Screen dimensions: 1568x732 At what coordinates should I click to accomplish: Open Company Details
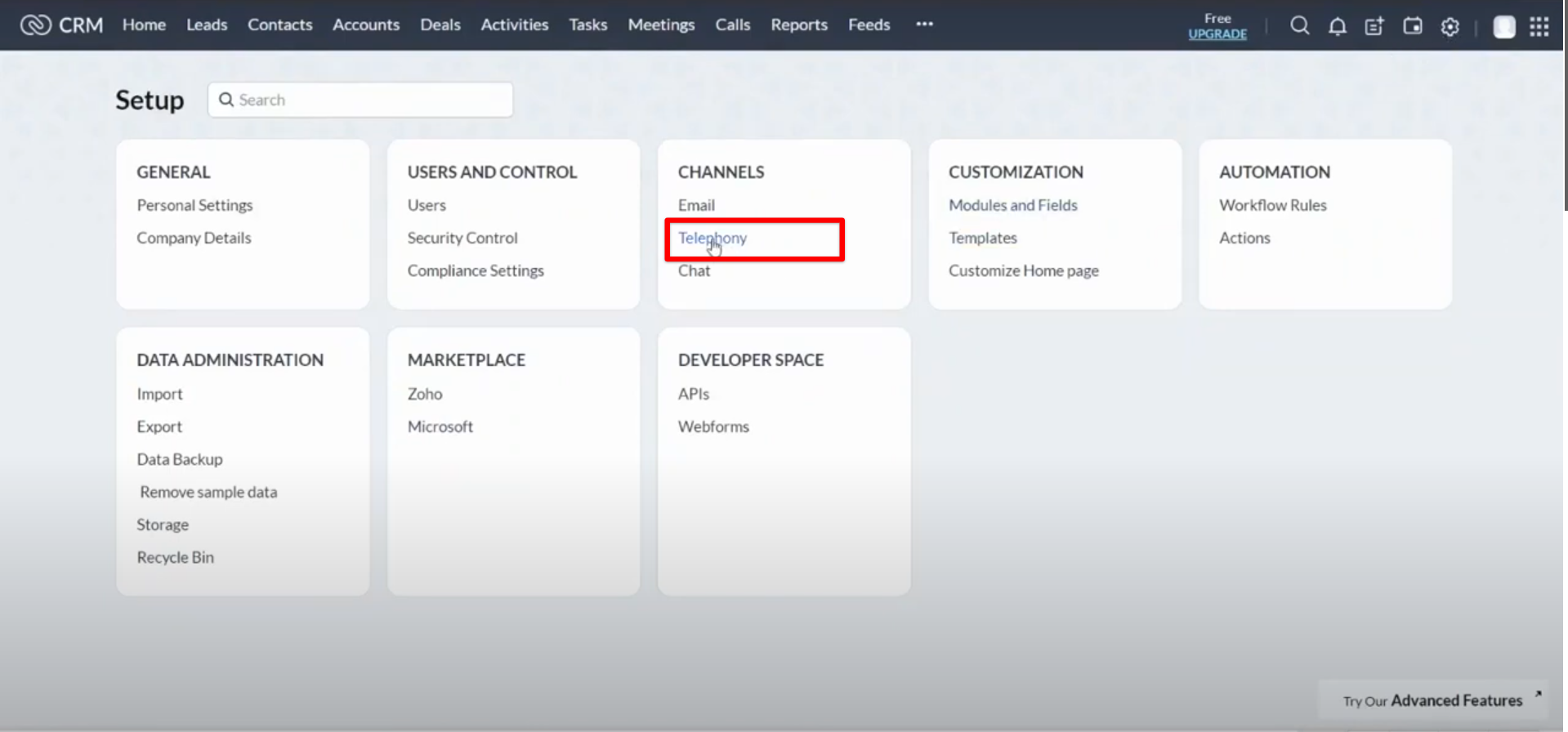coord(194,238)
